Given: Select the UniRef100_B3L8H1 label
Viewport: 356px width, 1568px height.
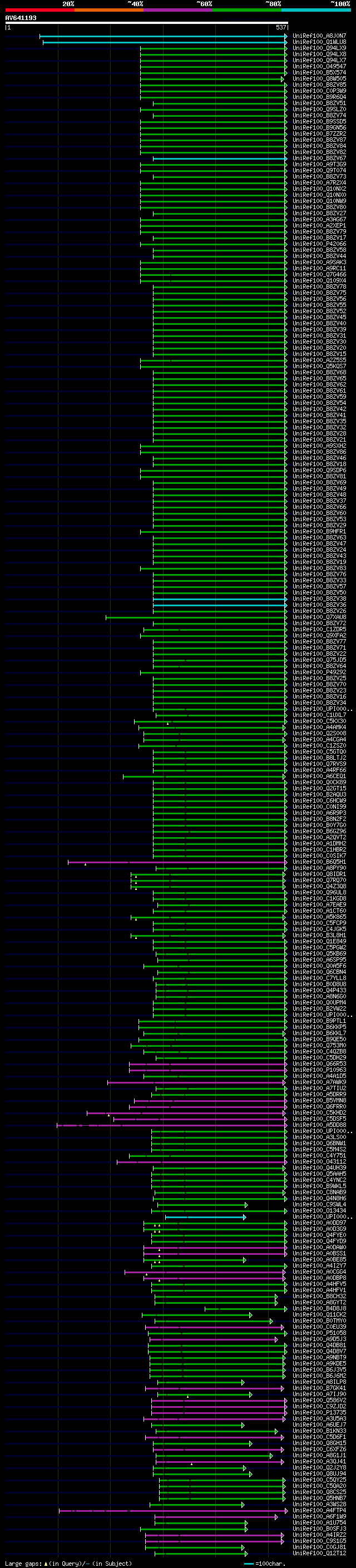Looking at the screenshot, I should pos(319,935).
